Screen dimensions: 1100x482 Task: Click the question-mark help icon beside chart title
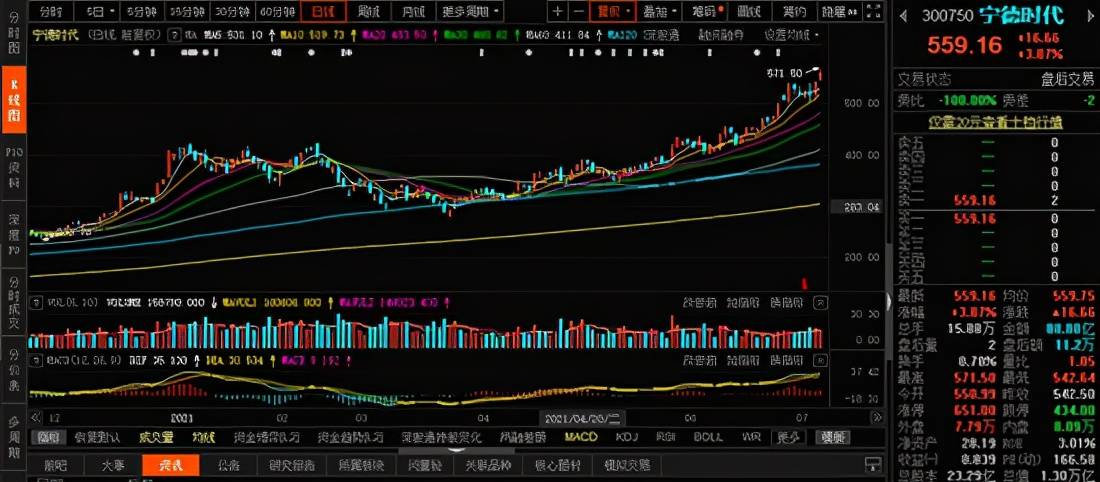[174, 34]
